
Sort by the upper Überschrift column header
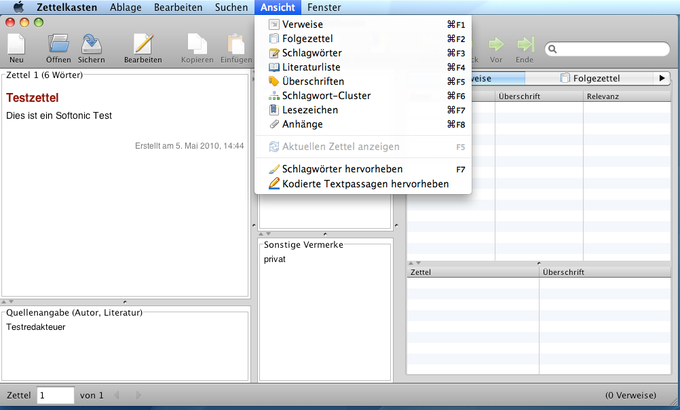(539, 96)
